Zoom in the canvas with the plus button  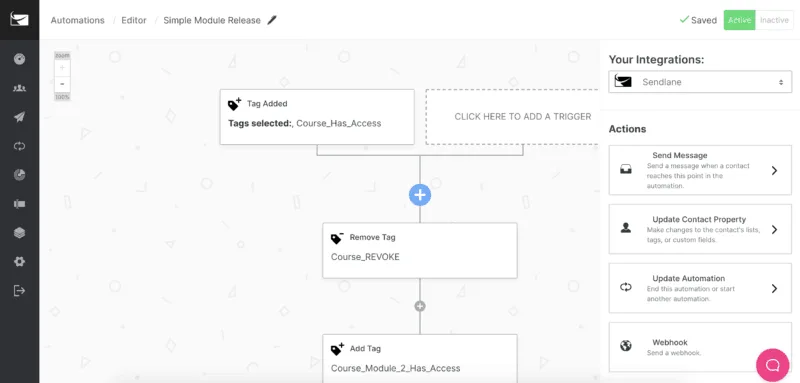tap(62, 68)
